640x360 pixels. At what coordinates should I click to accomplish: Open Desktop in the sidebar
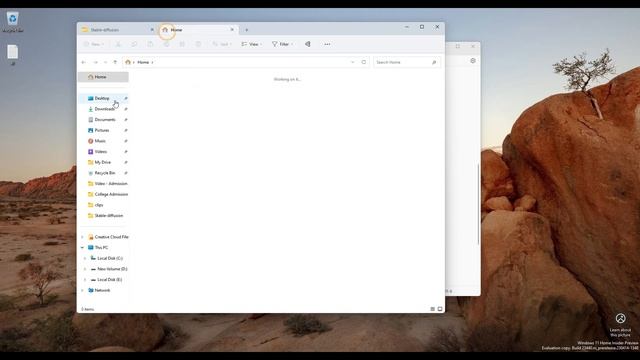(x=103, y=98)
